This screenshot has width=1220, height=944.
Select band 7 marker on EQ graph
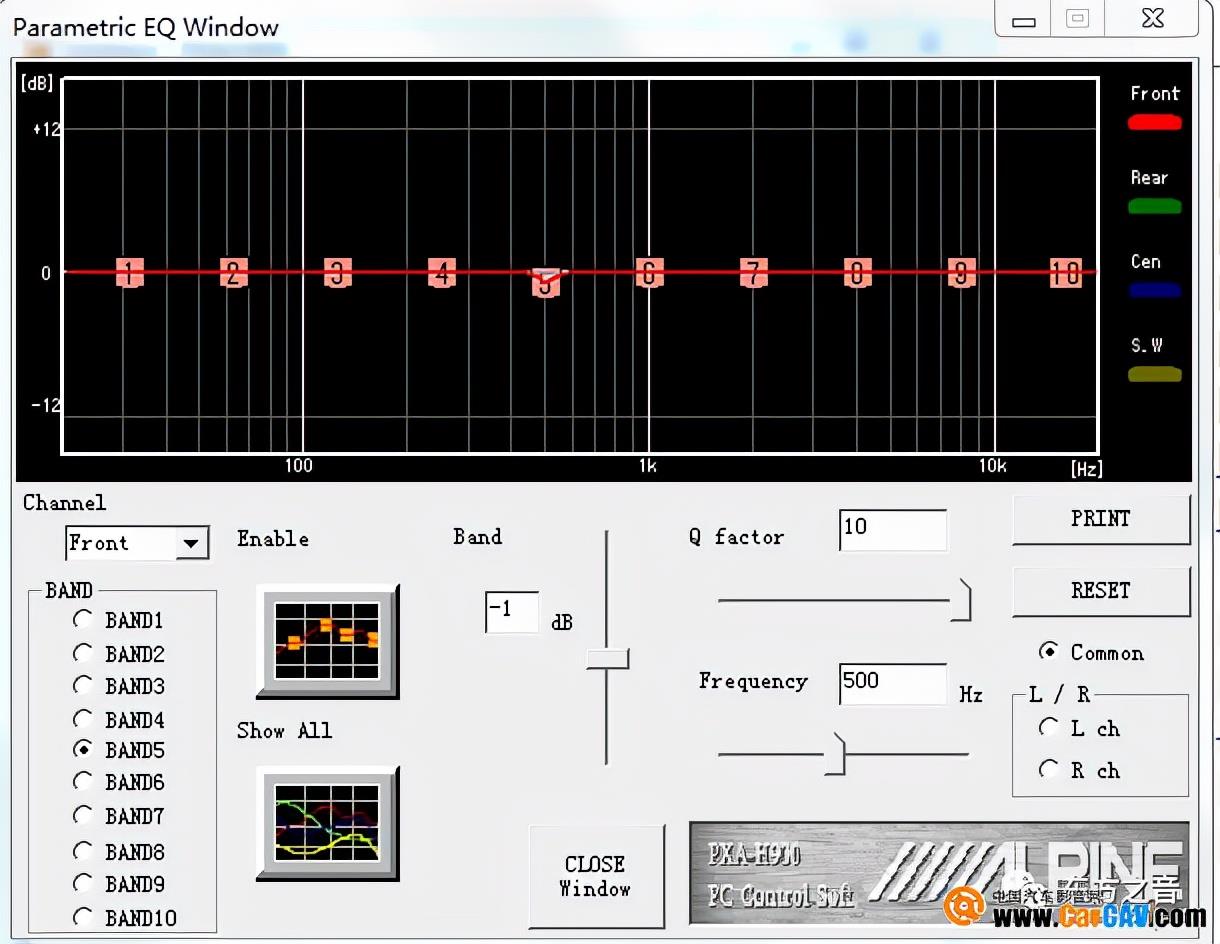click(753, 272)
